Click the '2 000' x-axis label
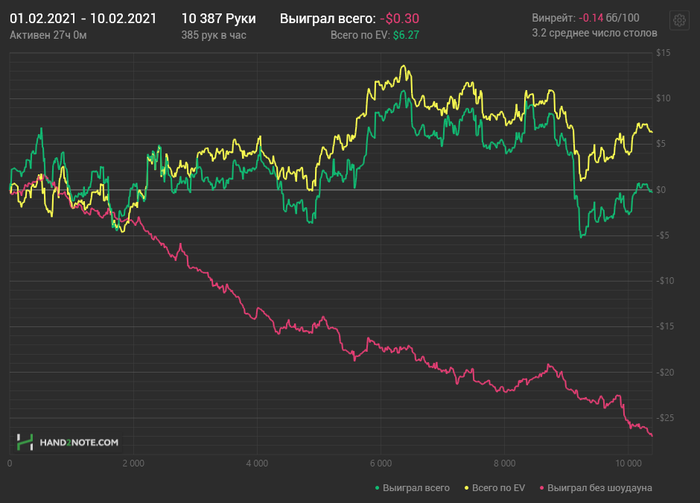700x503 pixels. pos(133,464)
